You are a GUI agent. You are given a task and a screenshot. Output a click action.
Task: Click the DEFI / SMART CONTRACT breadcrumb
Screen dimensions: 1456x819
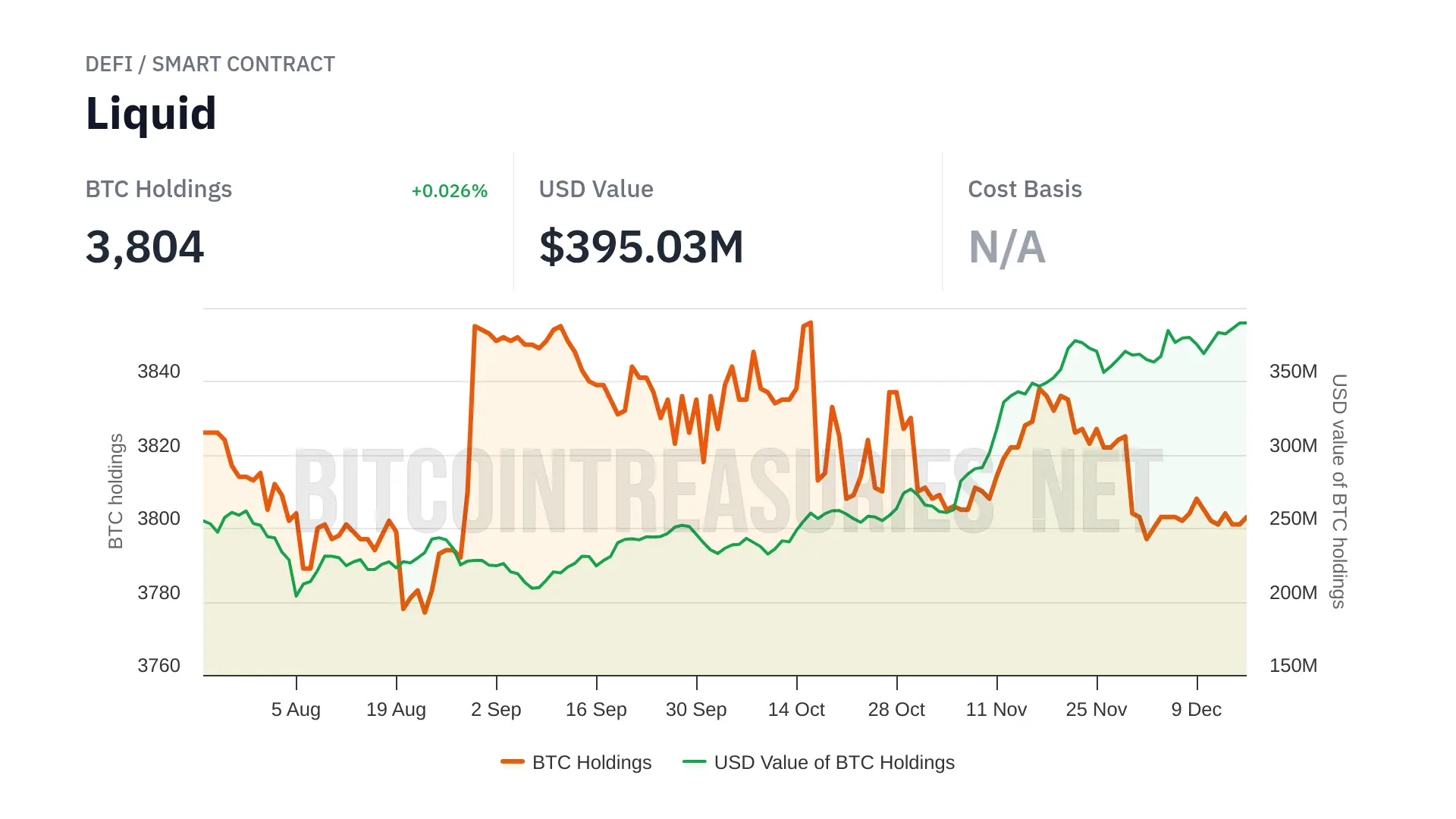pyautogui.click(x=210, y=64)
